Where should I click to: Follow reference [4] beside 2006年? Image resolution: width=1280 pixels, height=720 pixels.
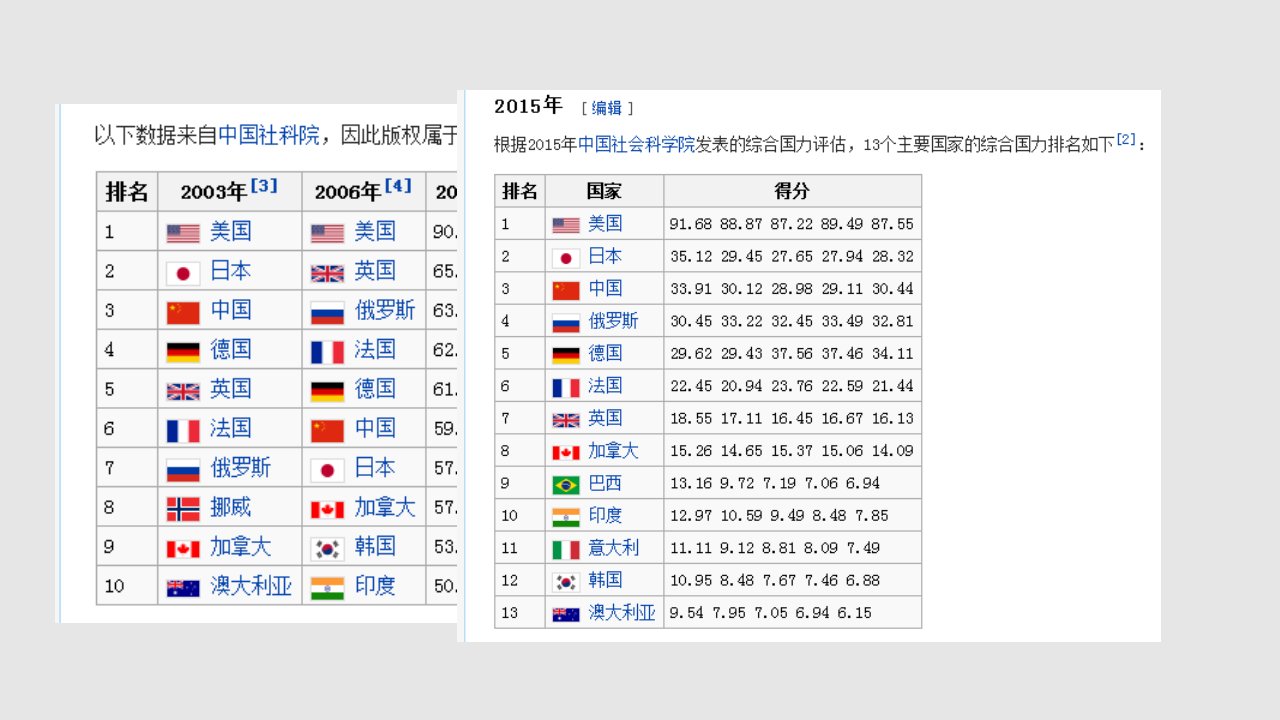[397, 186]
